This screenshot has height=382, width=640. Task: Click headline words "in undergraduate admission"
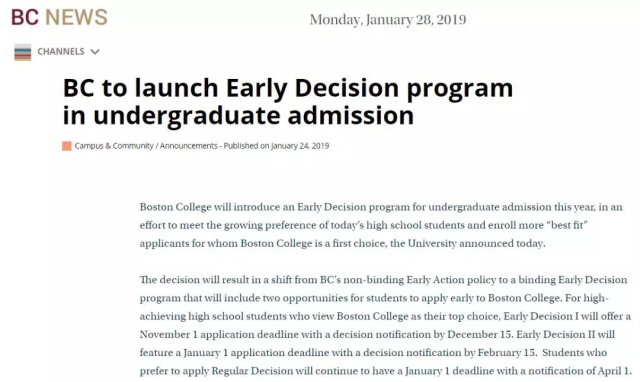click(x=238, y=115)
